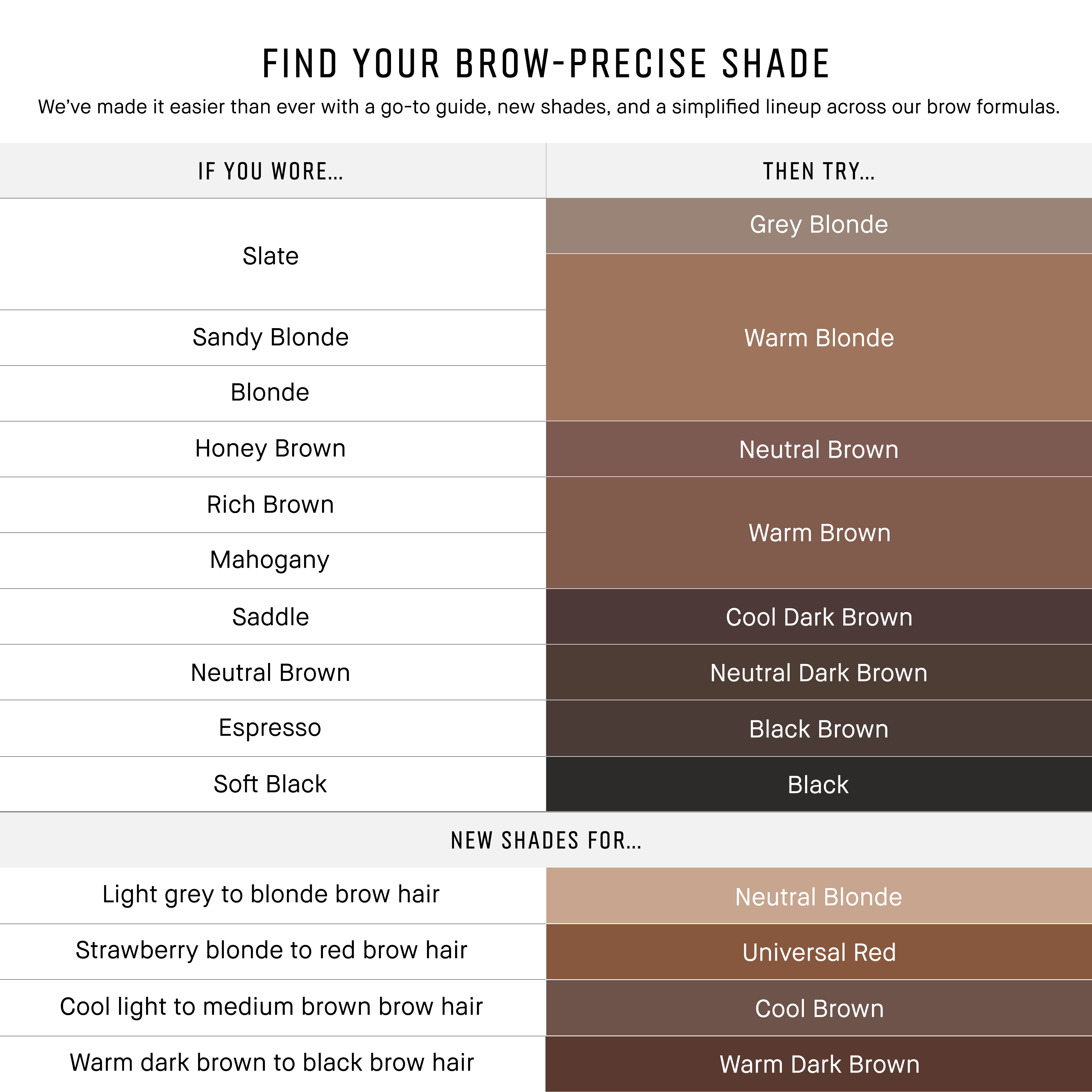The image size is (1092, 1092).
Task: Select the Mahogany former shade row
Action: point(270,560)
